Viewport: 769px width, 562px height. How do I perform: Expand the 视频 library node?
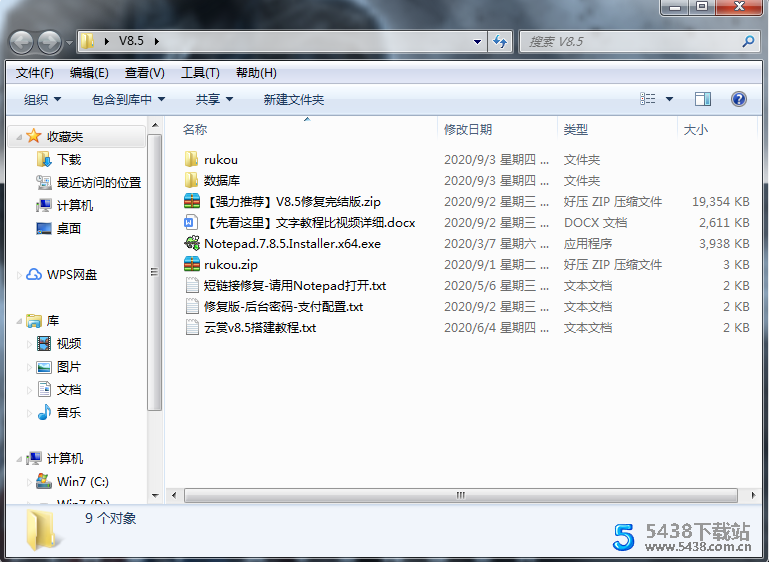29,344
